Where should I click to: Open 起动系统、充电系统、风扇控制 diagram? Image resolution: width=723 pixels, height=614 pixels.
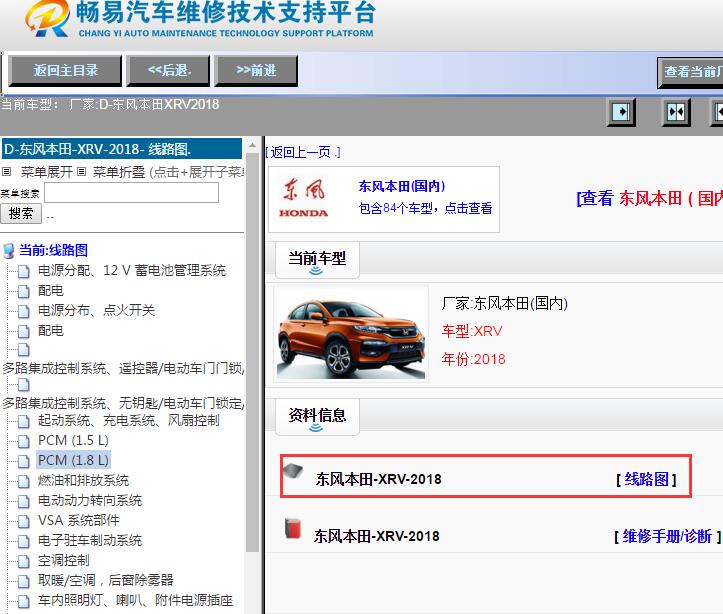coord(128,420)
